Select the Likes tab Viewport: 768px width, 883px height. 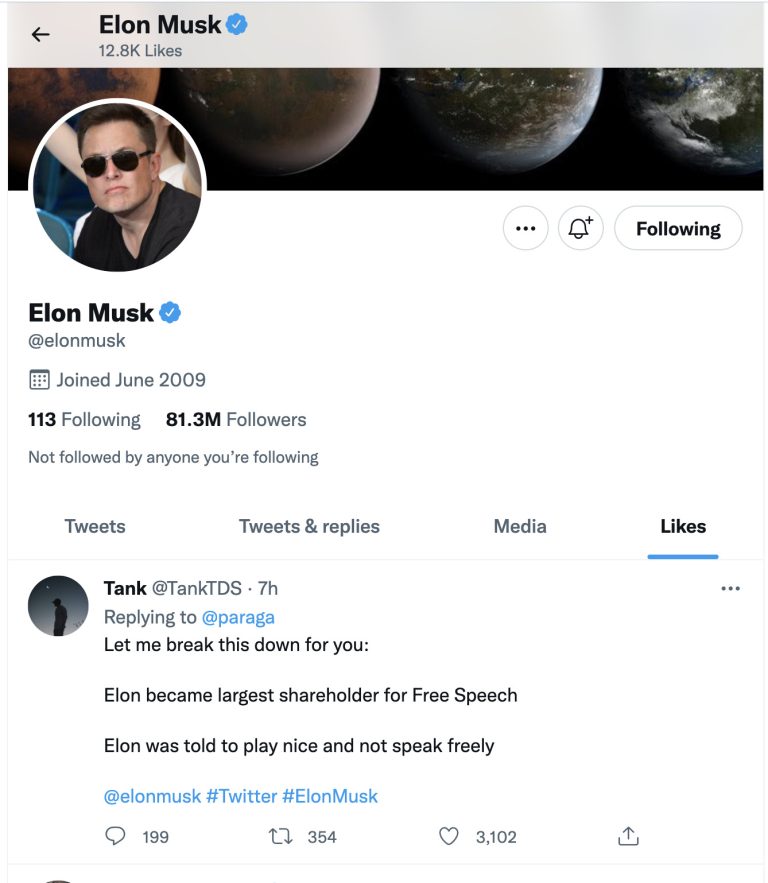683,526
